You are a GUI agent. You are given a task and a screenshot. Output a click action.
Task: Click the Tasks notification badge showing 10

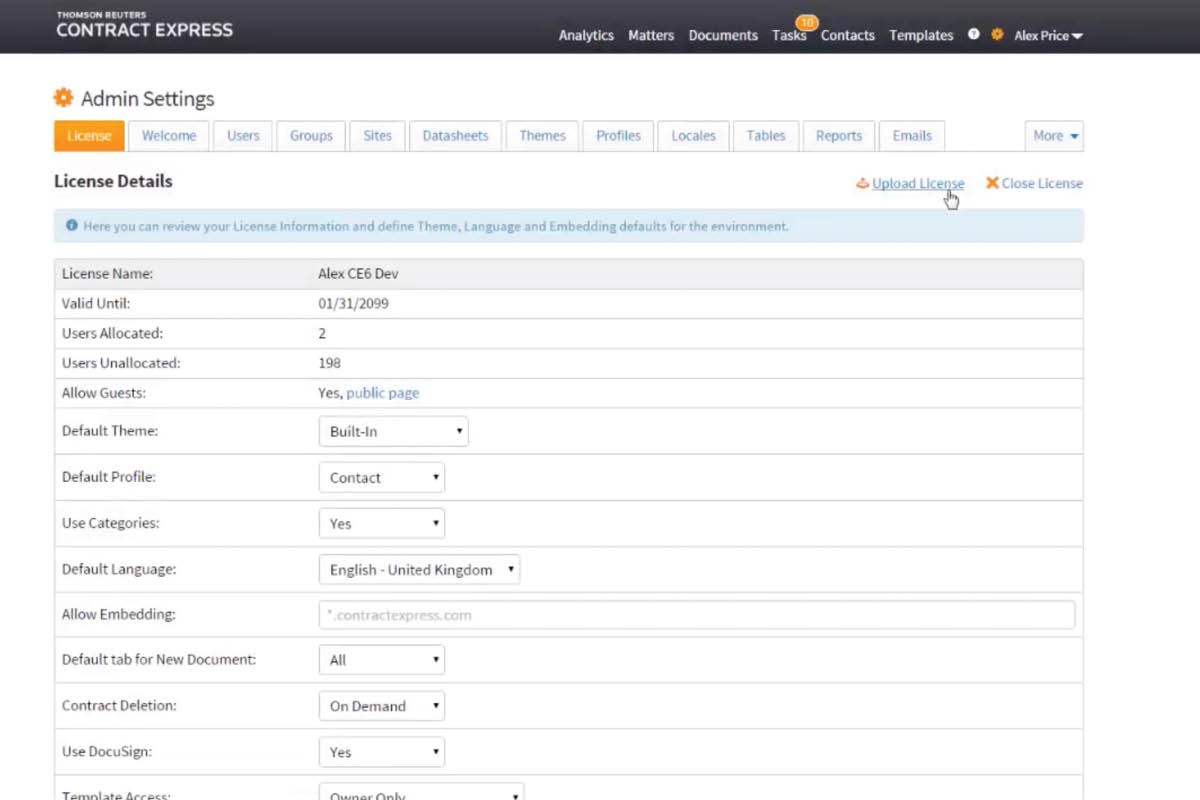pyautogui.click(x=806, y=22)
